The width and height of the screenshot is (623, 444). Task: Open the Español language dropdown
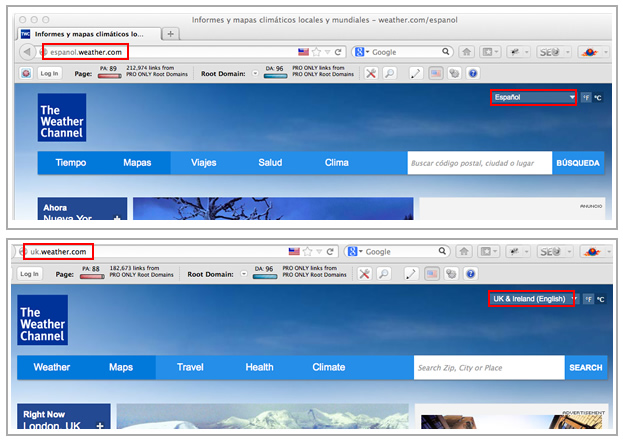tap(533, 98)
